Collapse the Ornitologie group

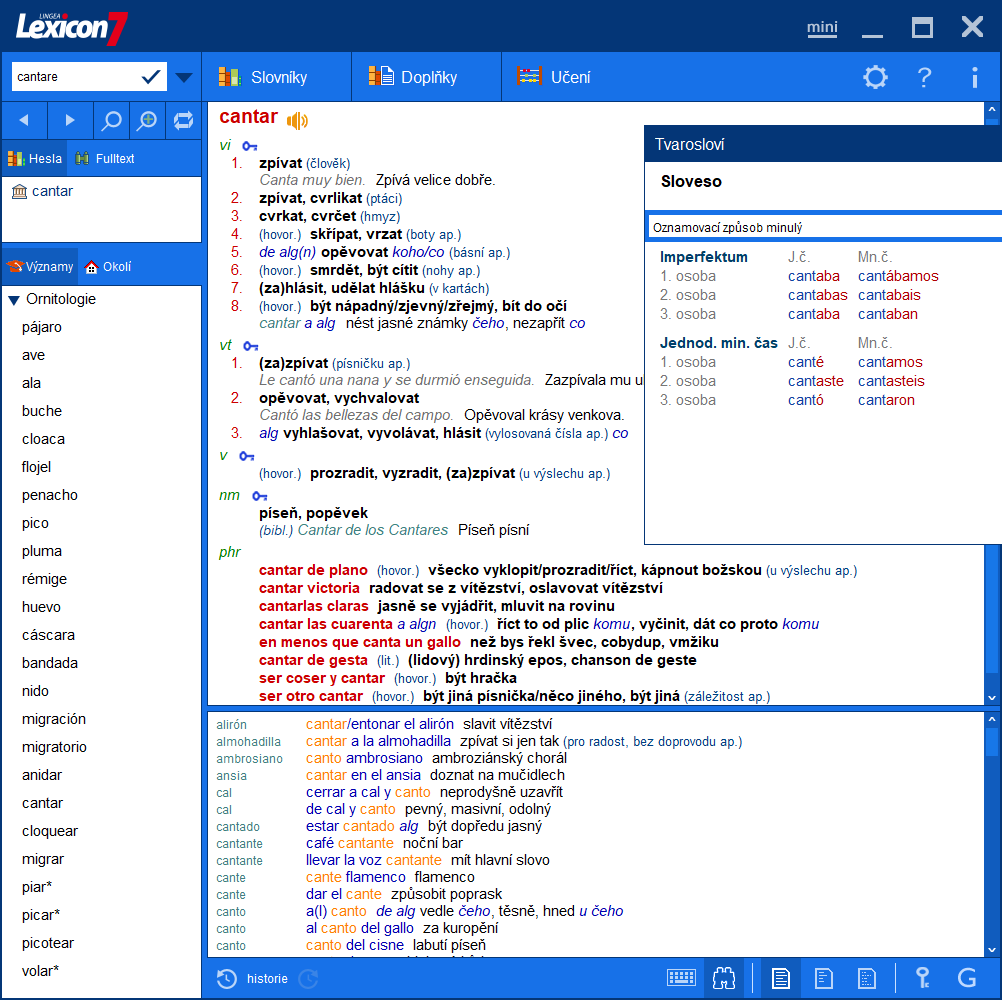pyautogui.click(x=14, y=300)
